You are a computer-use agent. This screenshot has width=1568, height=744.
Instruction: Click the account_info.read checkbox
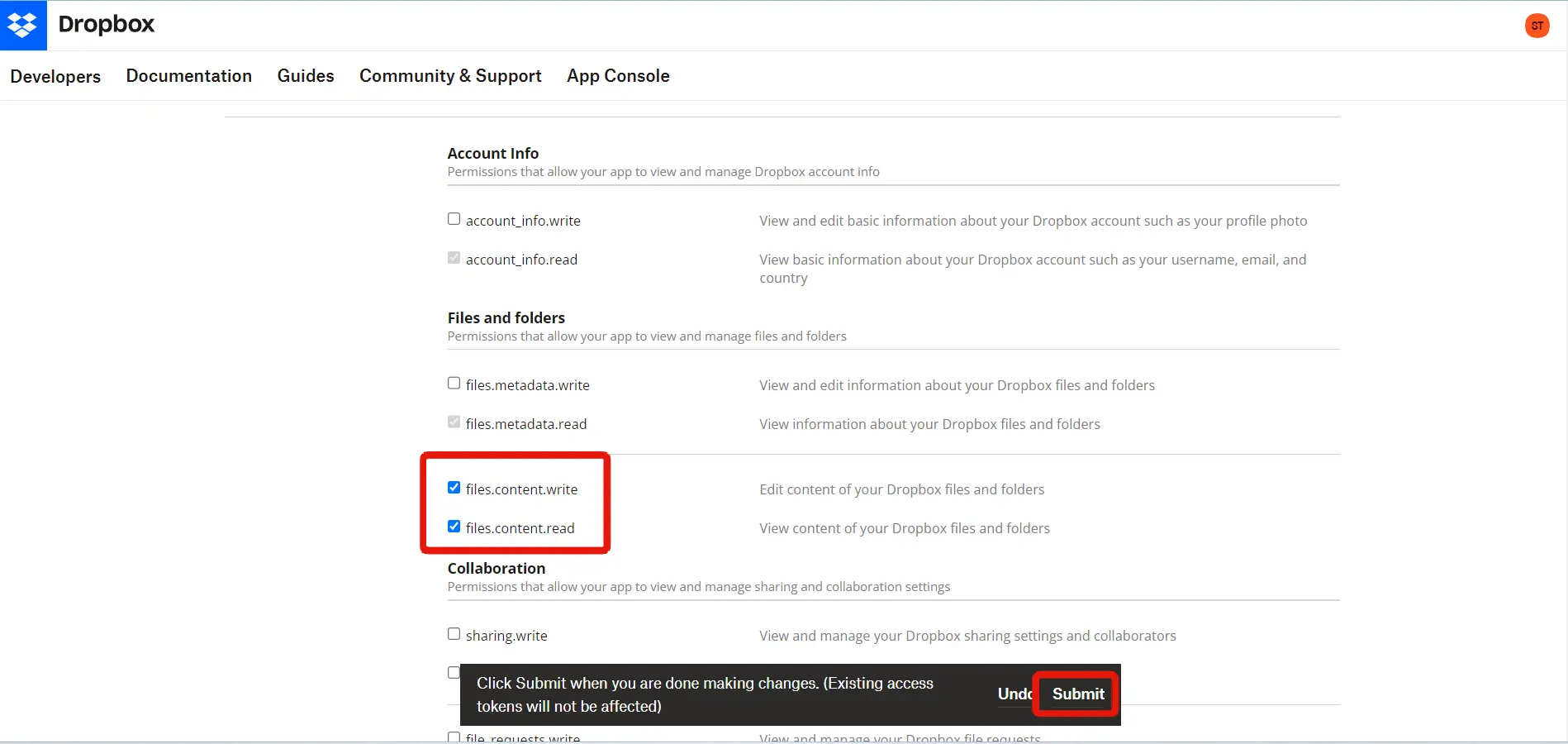pos(454,258)
